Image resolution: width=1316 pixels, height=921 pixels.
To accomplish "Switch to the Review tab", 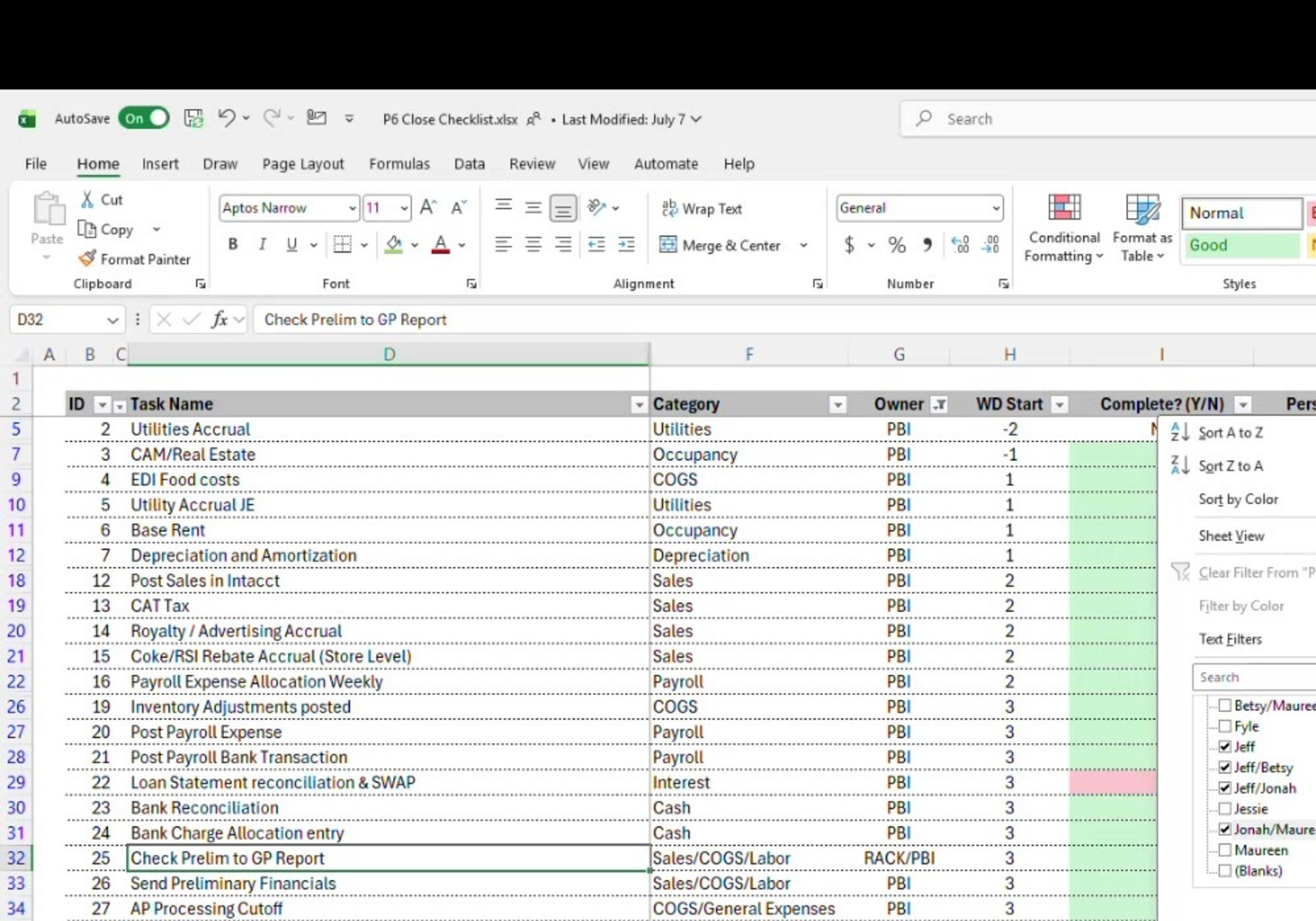I will pyautogui.click(x=532, y=163).
